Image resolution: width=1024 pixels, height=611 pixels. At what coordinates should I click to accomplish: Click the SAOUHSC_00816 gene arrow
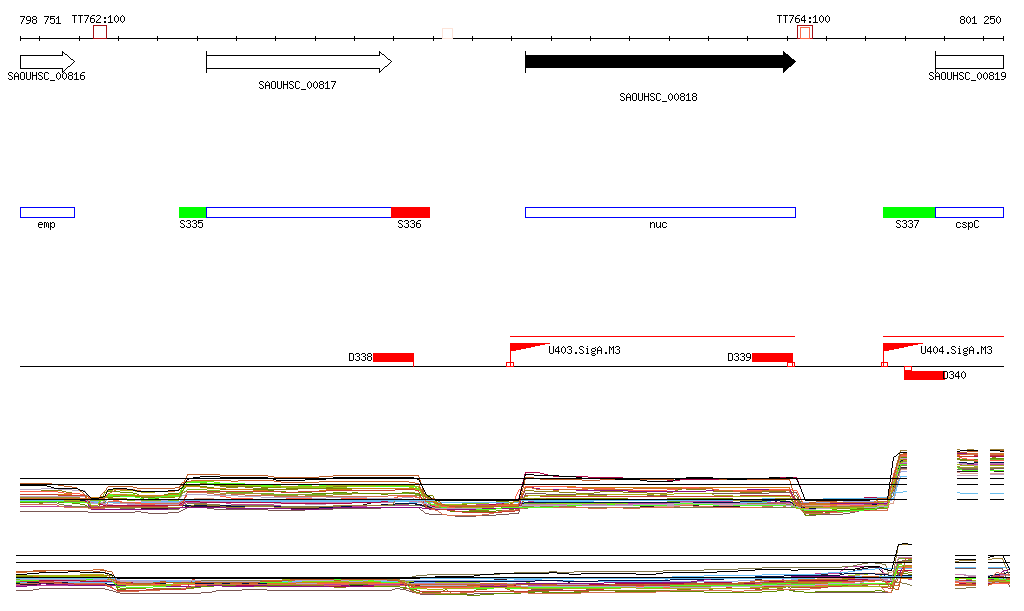pyautogui.click(x=47, y=62)
